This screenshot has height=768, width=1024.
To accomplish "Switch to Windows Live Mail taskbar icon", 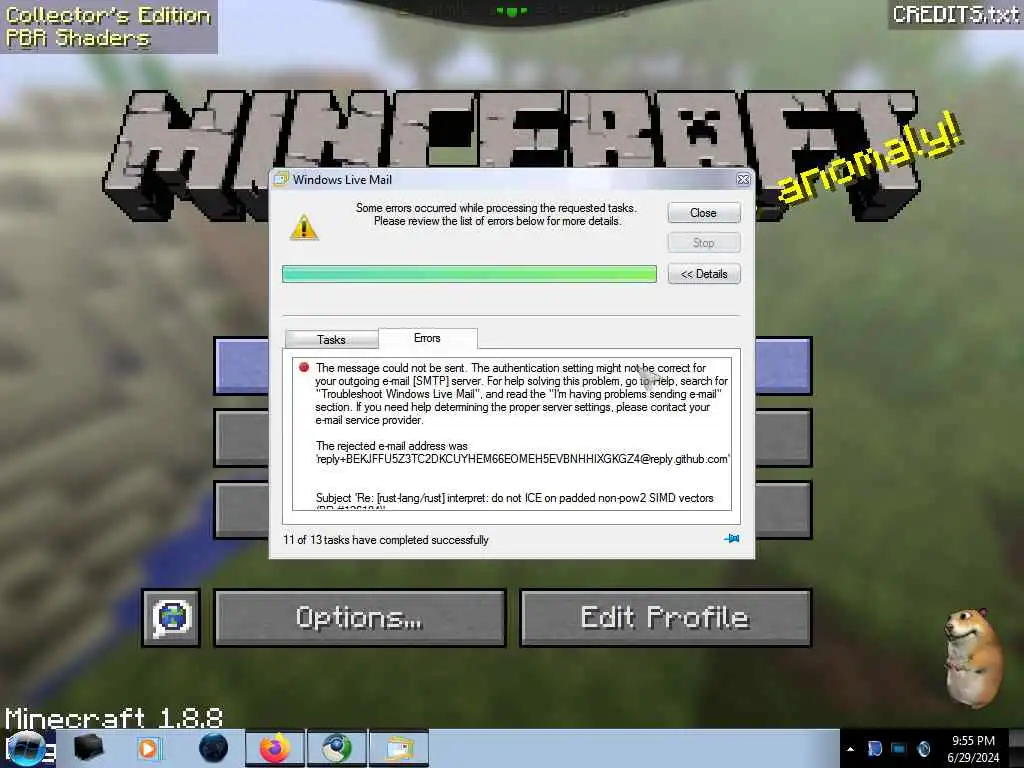I will pos(399,748).
